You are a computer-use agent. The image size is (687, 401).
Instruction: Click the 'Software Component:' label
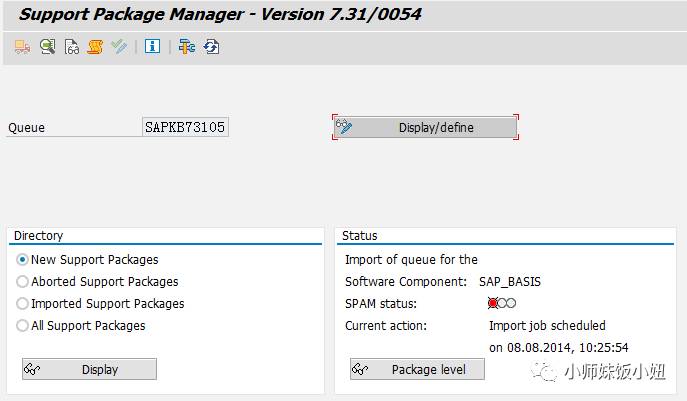tap(406, 281)
